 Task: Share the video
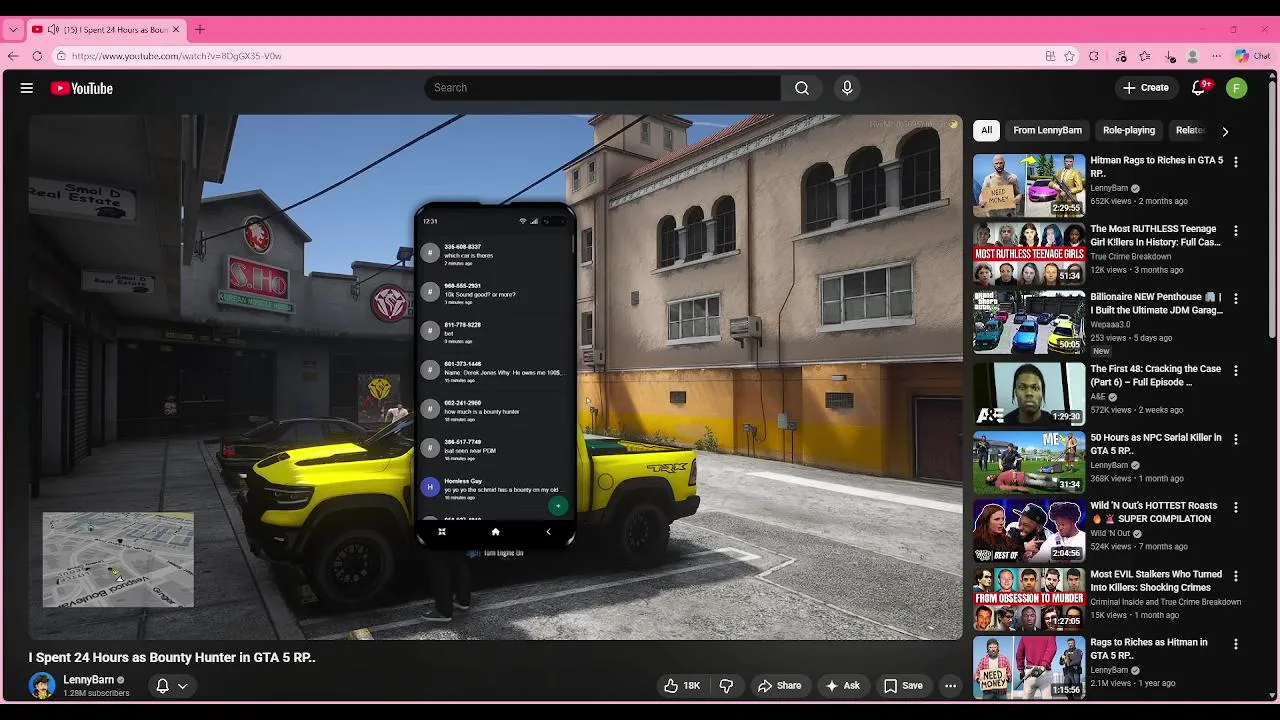pyautogui.click(x=780, y=686)
